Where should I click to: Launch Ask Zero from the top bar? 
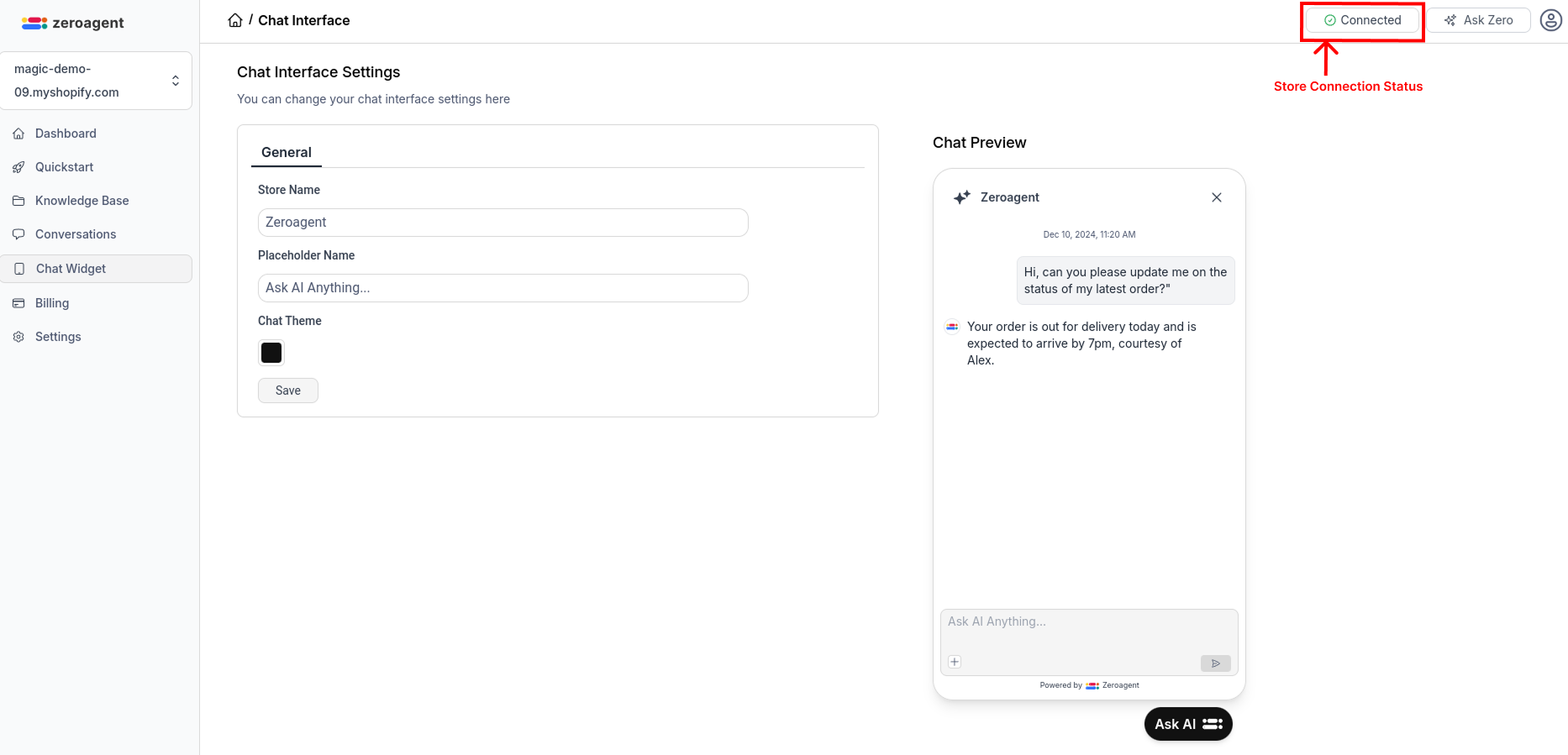pos(1478,19)
